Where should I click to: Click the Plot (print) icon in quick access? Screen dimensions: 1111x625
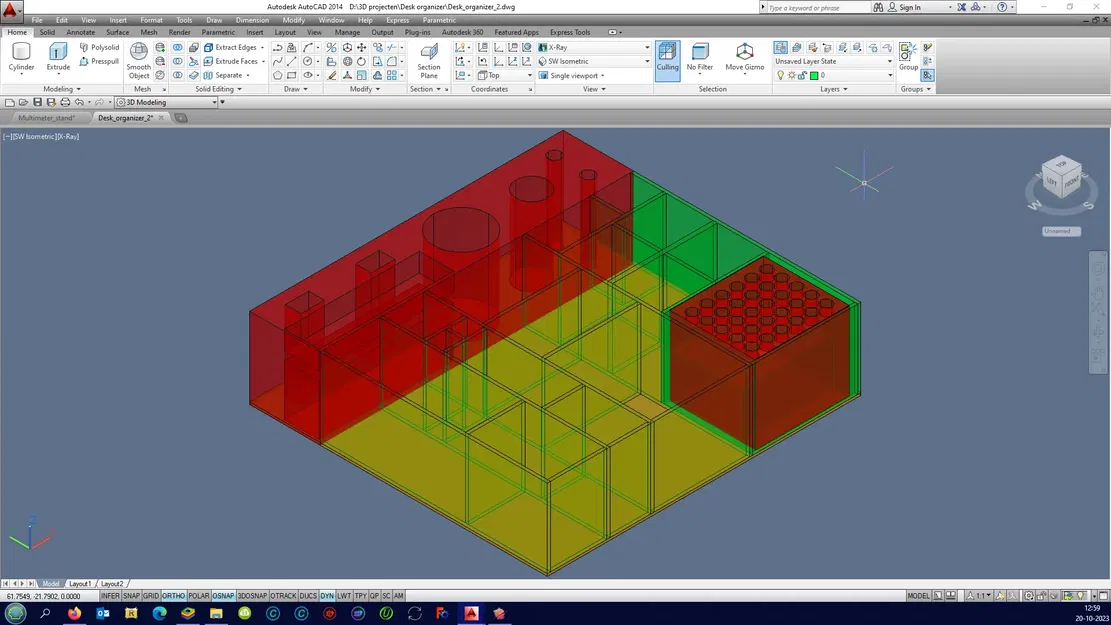tap(65, 103)
